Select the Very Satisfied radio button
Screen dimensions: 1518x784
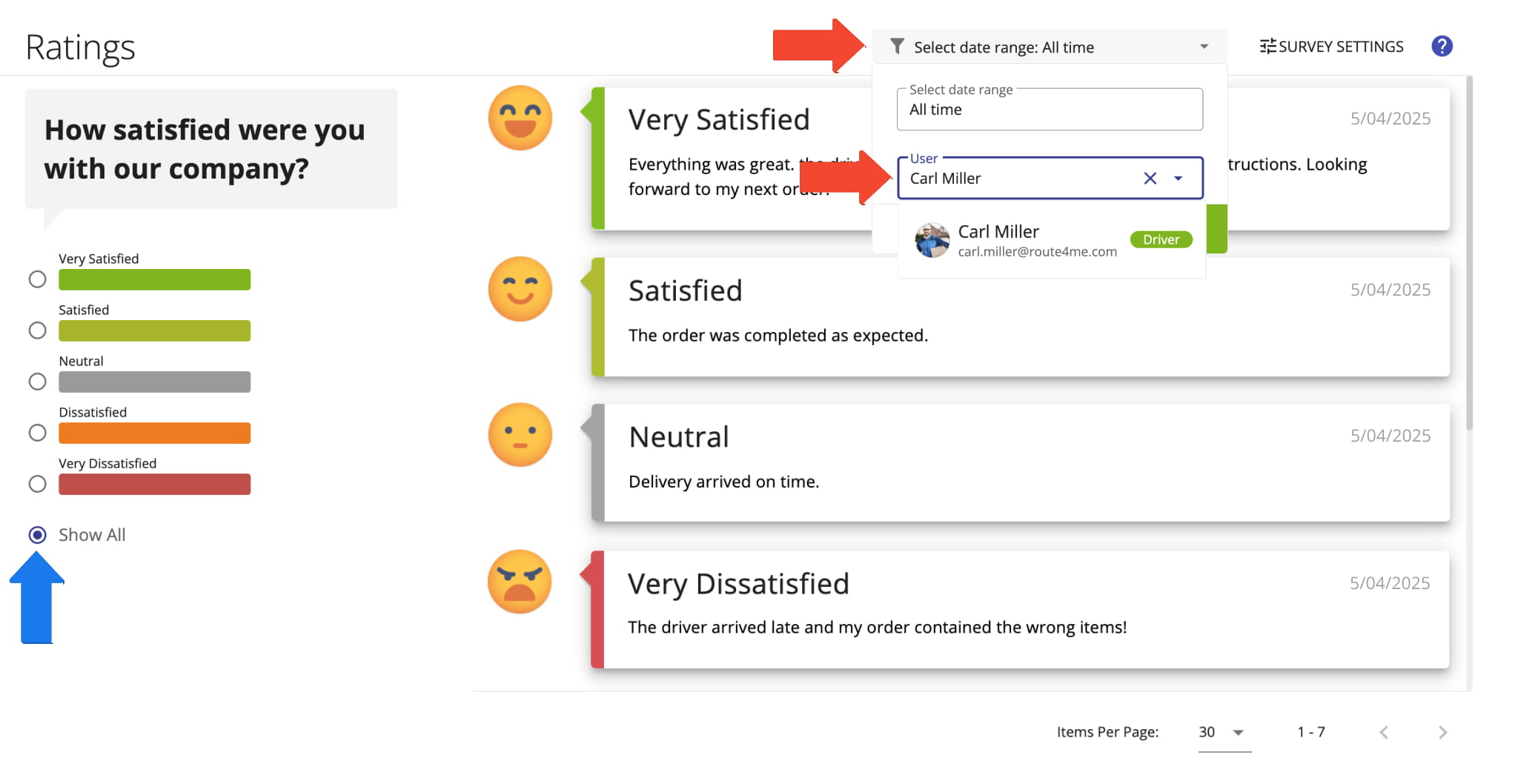(x=37, y=279)
